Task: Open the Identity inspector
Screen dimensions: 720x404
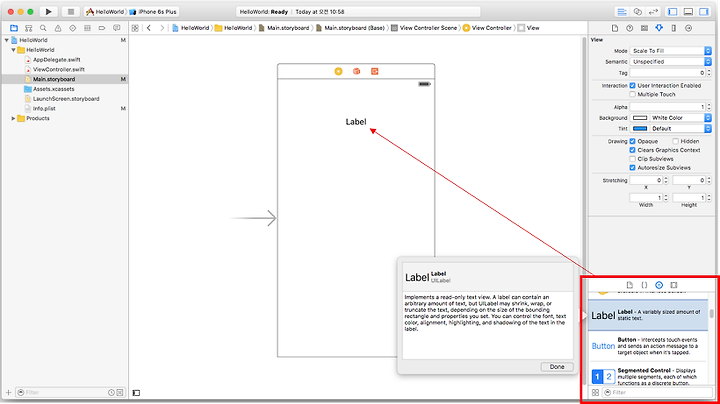Action: coord(644,28)
